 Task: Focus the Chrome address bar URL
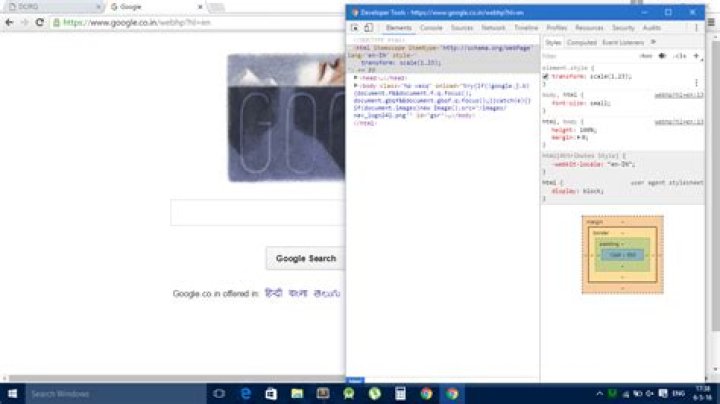point(137,22)
